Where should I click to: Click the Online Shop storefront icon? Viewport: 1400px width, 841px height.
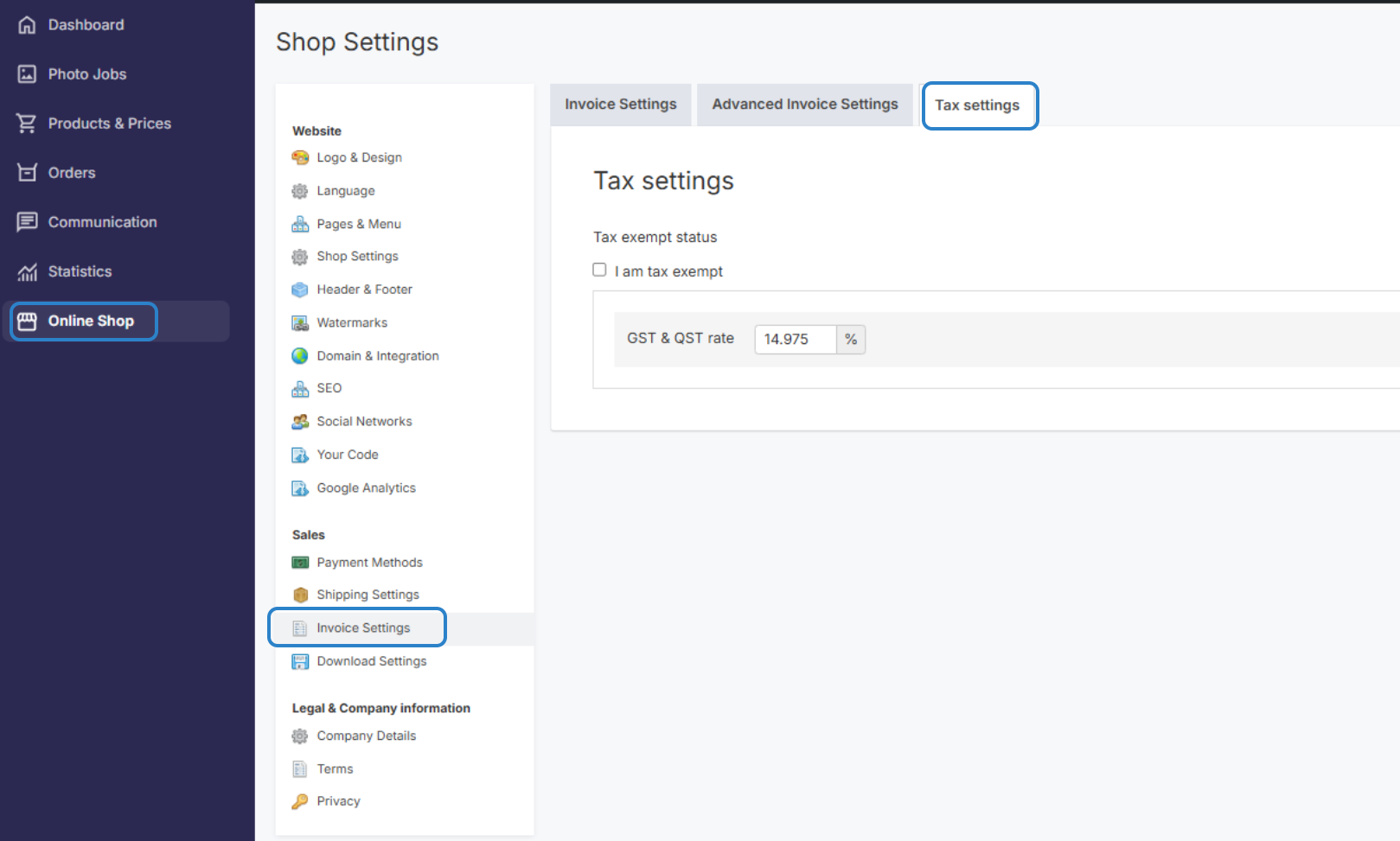click(x=27, y=322)
